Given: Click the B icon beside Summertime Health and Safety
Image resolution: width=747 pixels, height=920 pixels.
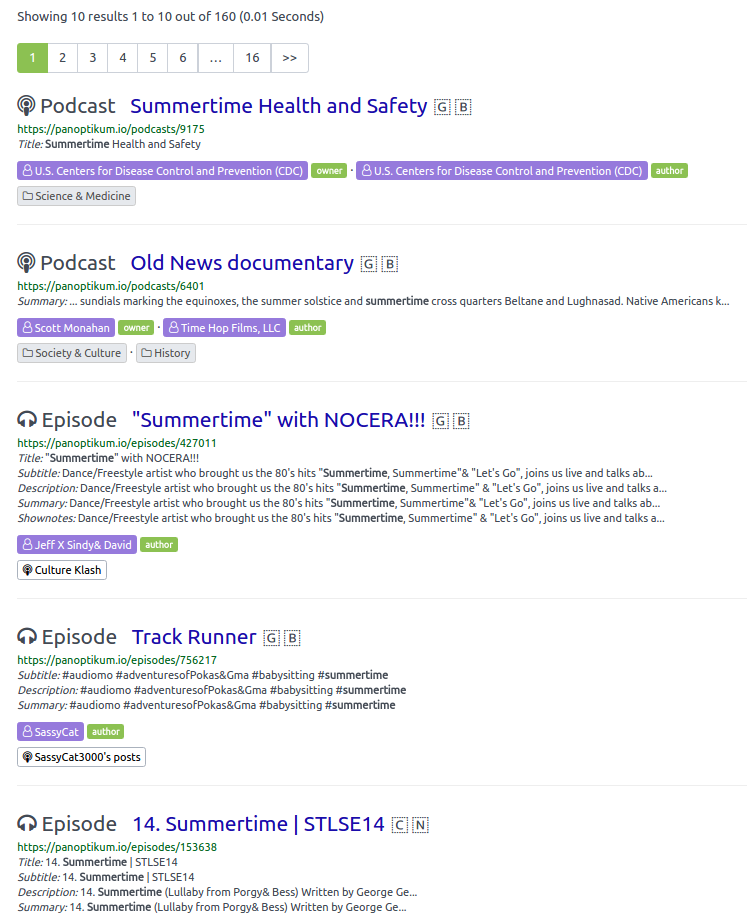Looking at the screenshot, I should 463,107.
